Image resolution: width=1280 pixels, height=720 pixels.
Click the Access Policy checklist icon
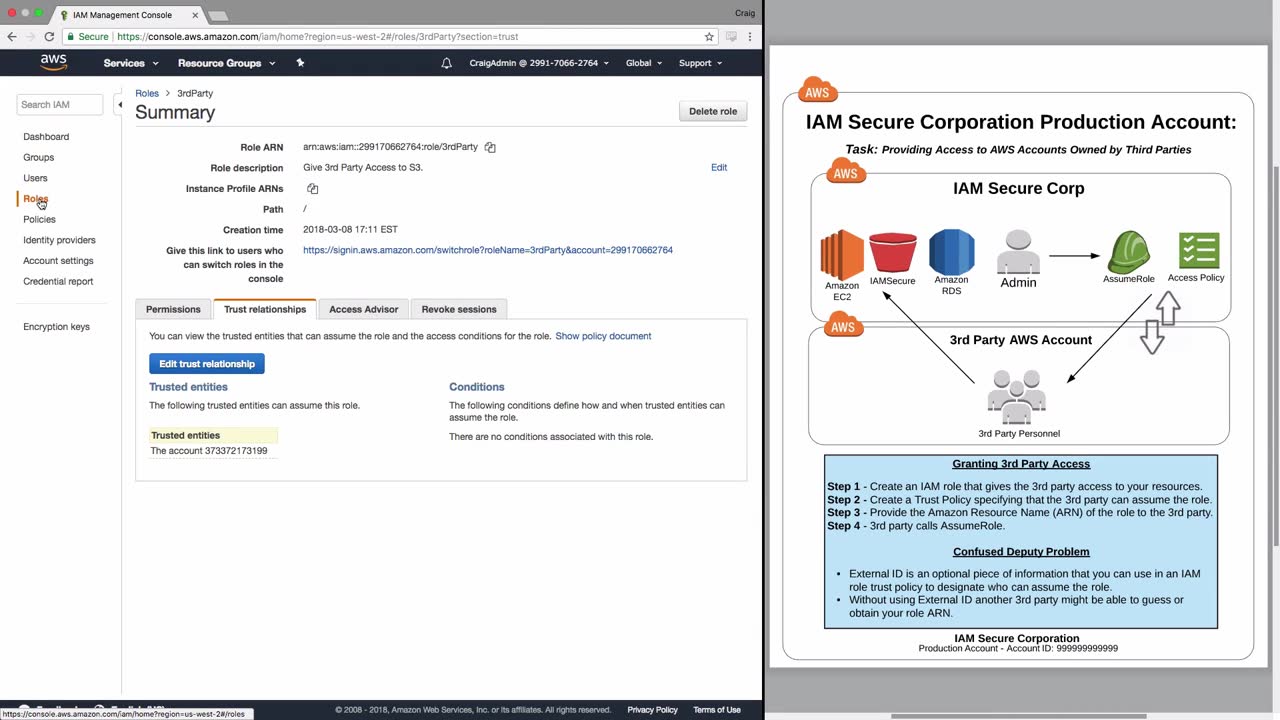(x=1198, y=250)
